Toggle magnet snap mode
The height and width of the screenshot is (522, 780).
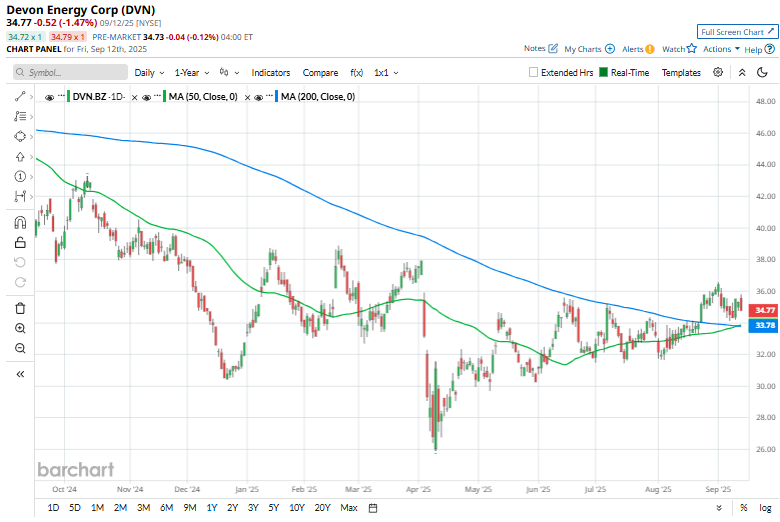coord(20,222)
